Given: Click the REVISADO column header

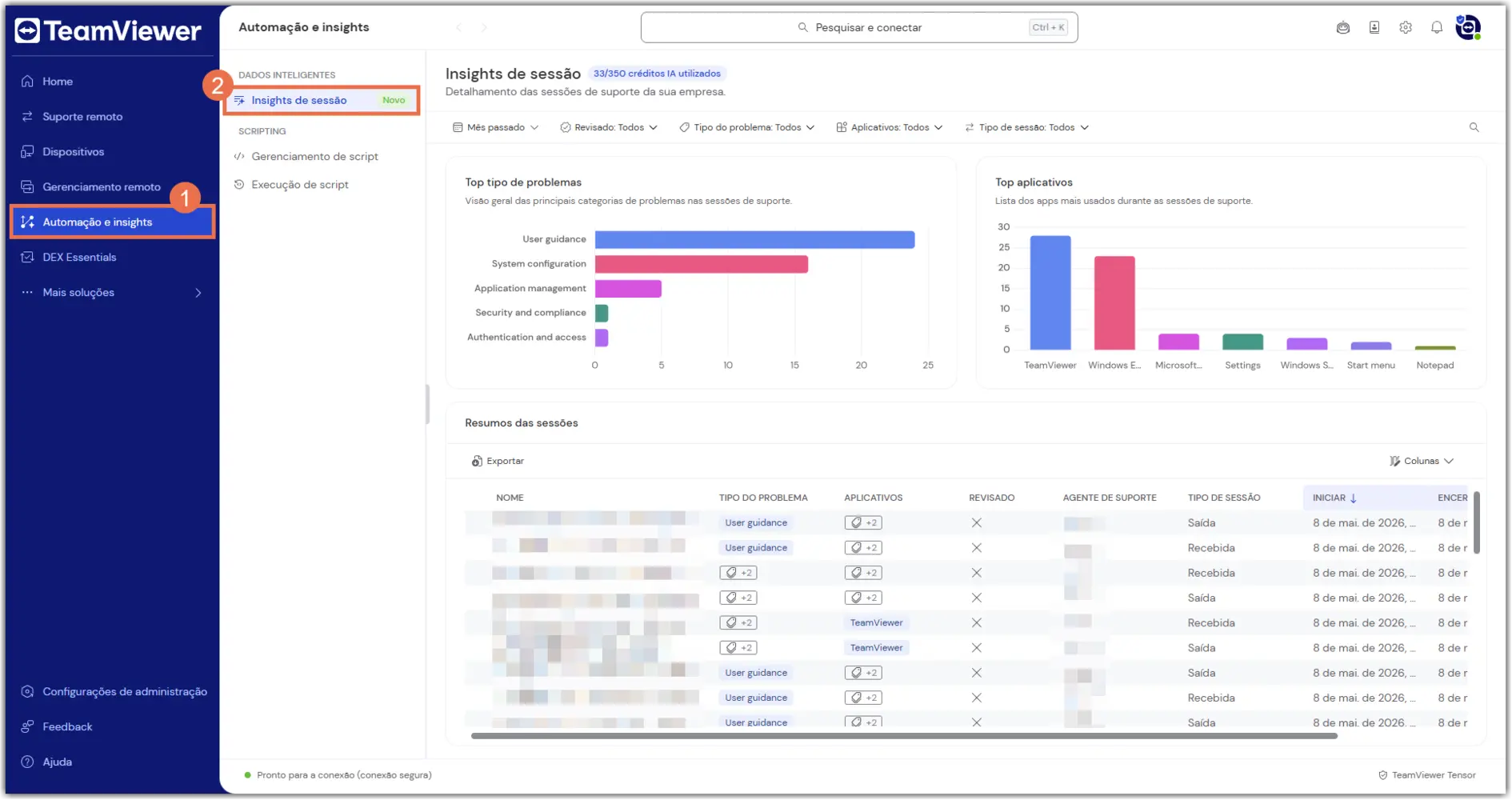Looking at the screenshot, I should pos(992,498).
